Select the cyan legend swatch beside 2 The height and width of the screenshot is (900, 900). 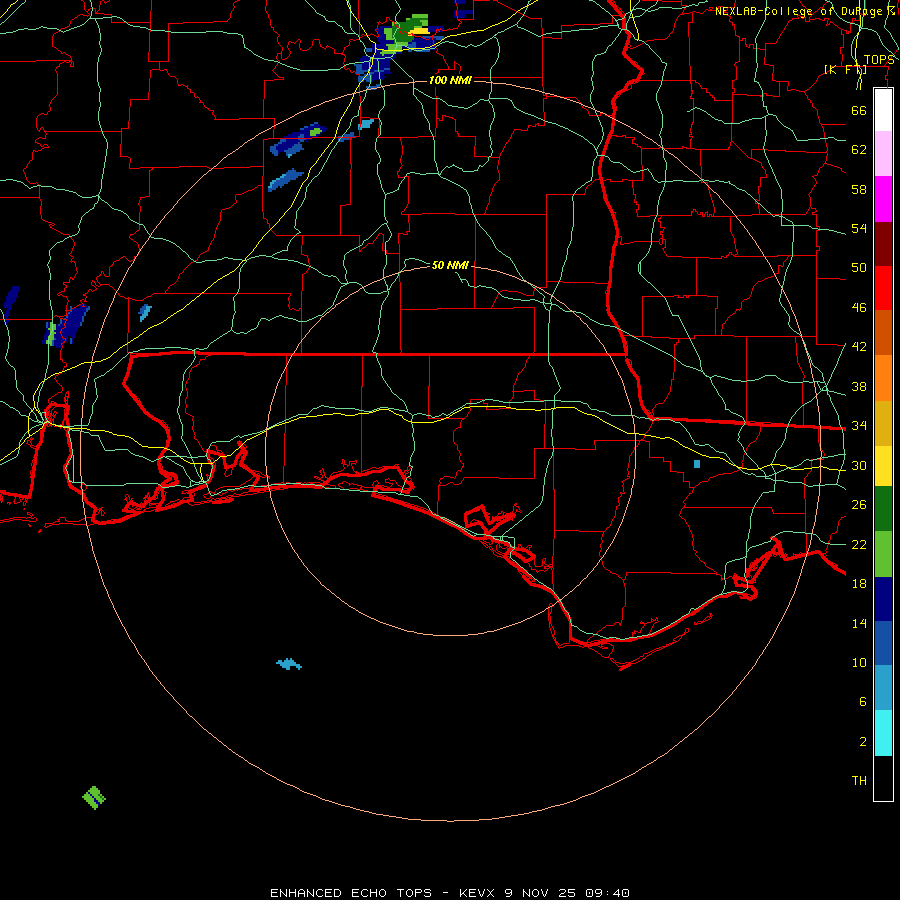click(883, 733)
